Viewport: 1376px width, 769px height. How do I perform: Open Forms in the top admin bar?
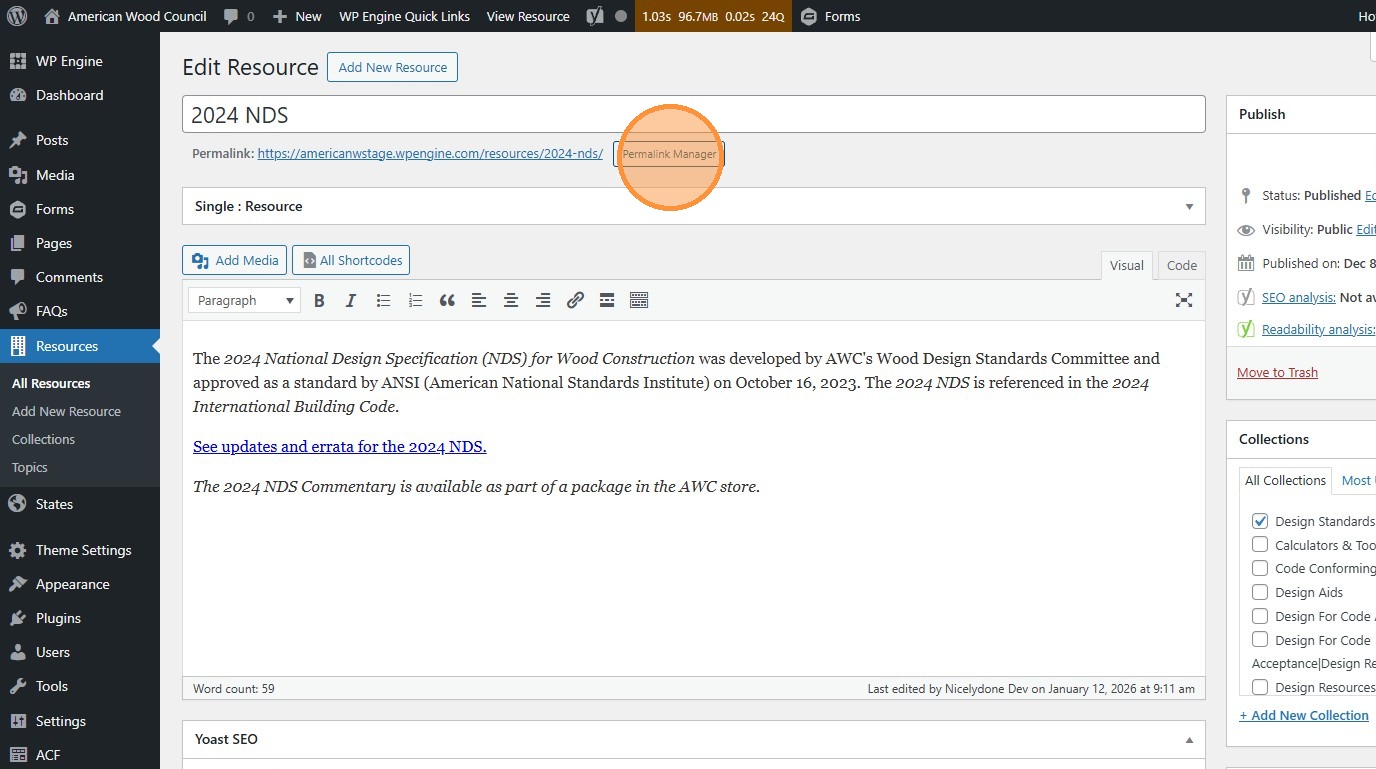[830, 16]
